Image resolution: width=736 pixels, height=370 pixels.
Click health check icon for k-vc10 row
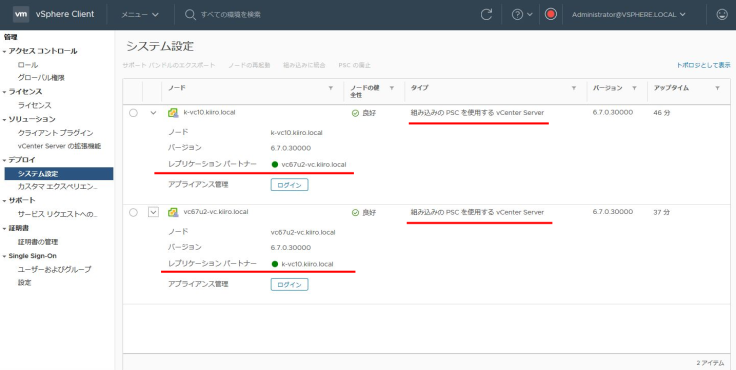(355, 113)
